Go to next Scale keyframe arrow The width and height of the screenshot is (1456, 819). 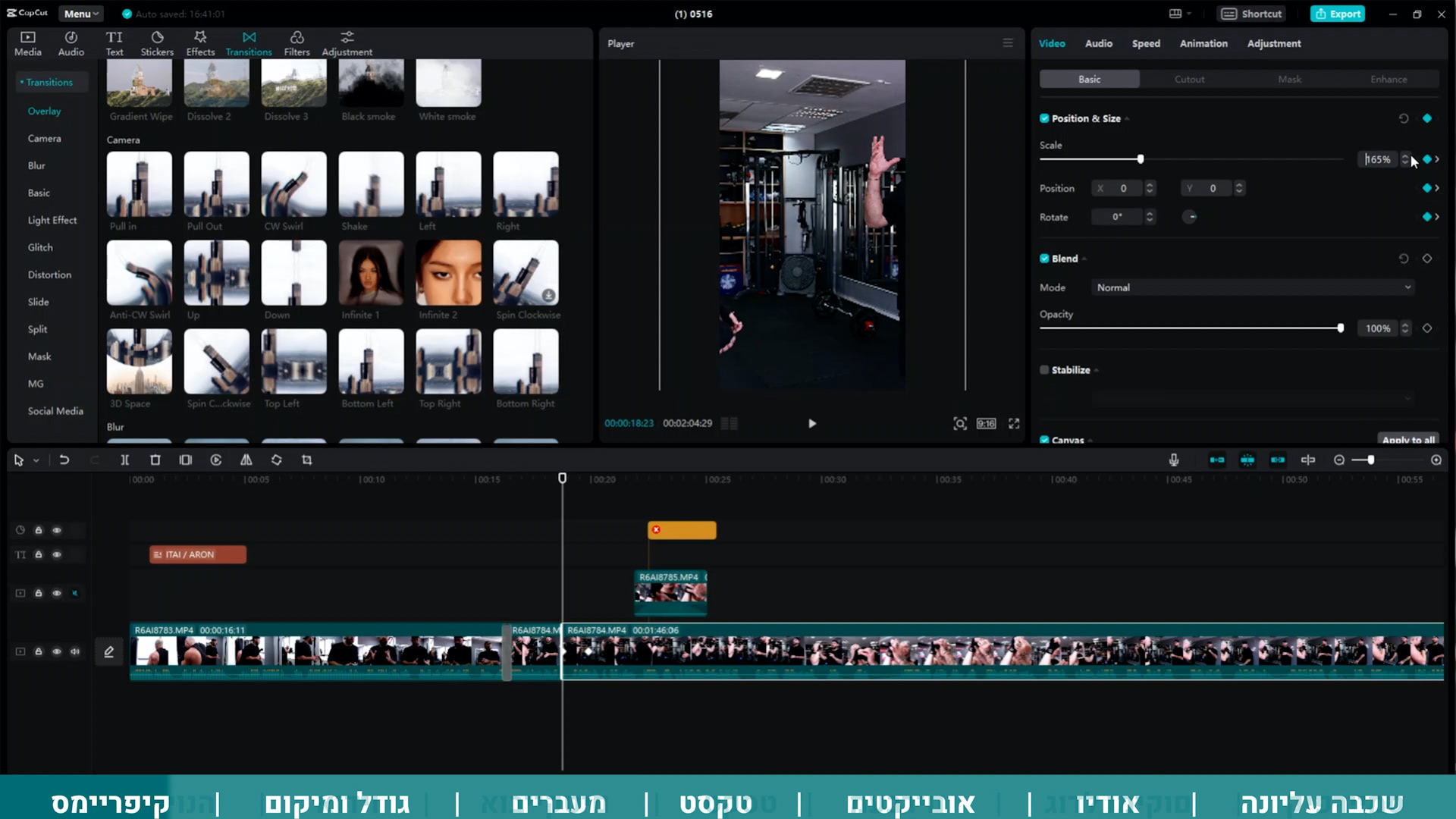click(x=1437, y=159)
